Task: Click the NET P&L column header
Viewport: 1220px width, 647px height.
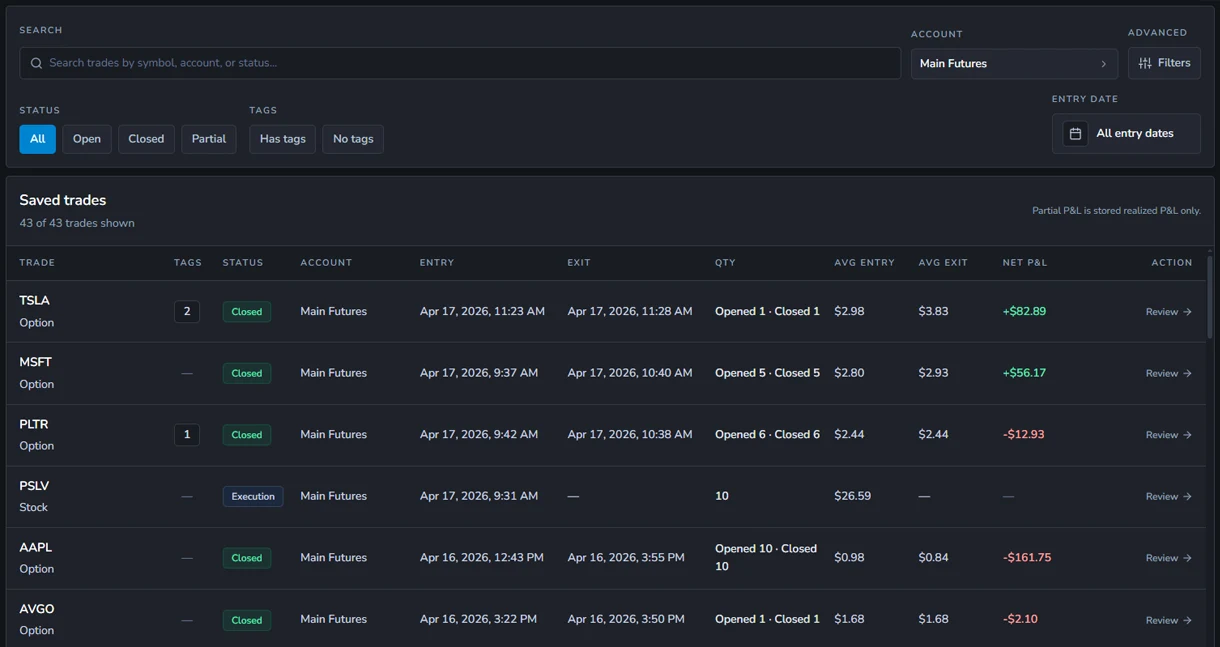Action: (1025, 263)
